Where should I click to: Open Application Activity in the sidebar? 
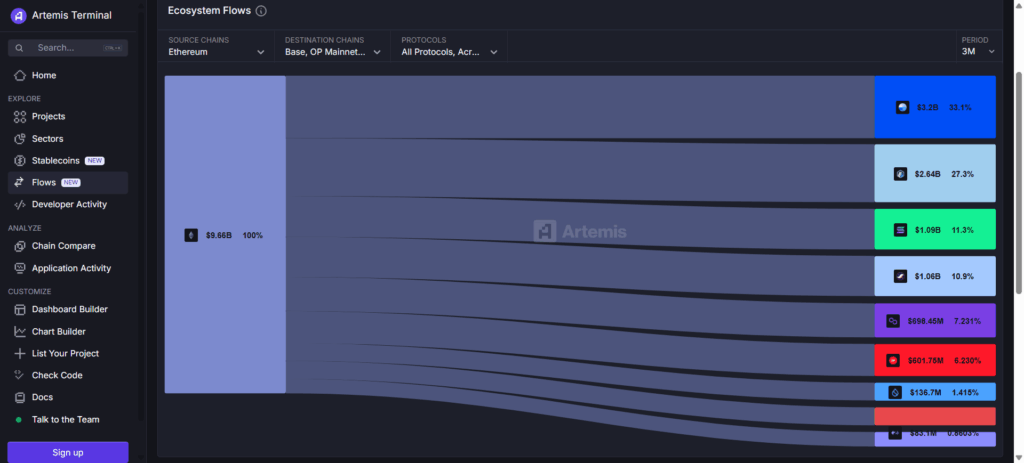point(68,268)
